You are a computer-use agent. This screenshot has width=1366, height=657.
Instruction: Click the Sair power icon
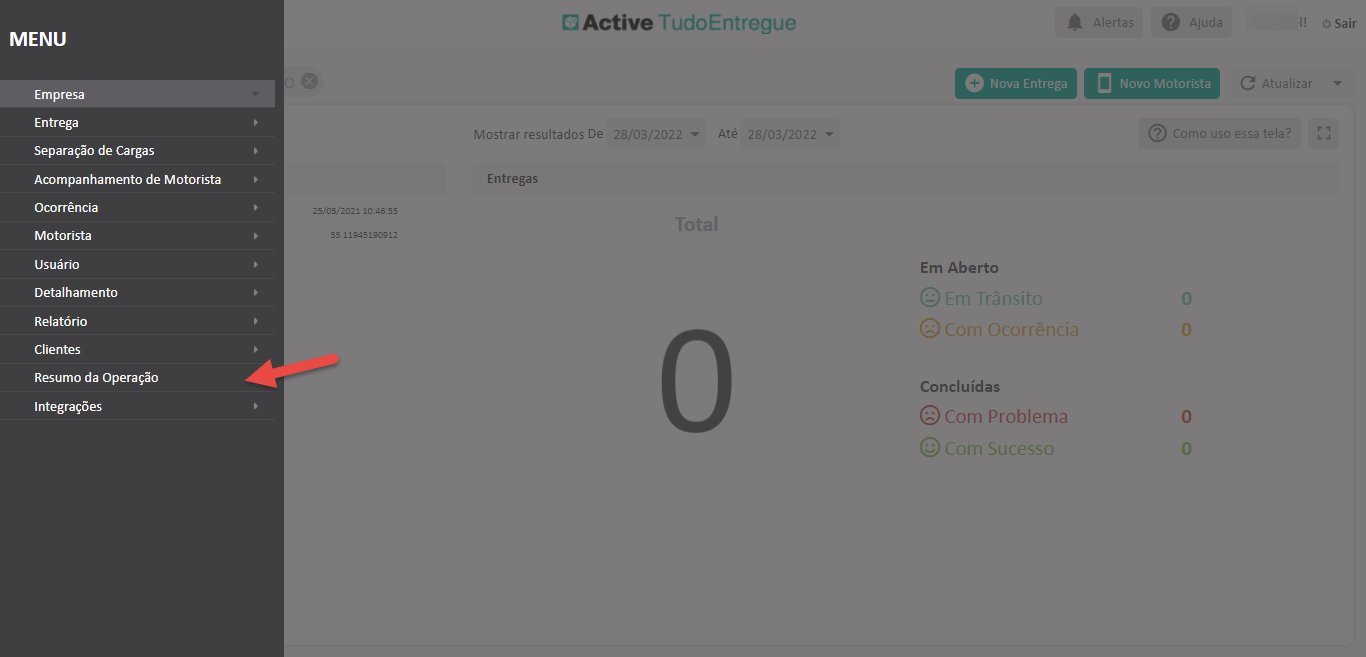(1326, 23)
